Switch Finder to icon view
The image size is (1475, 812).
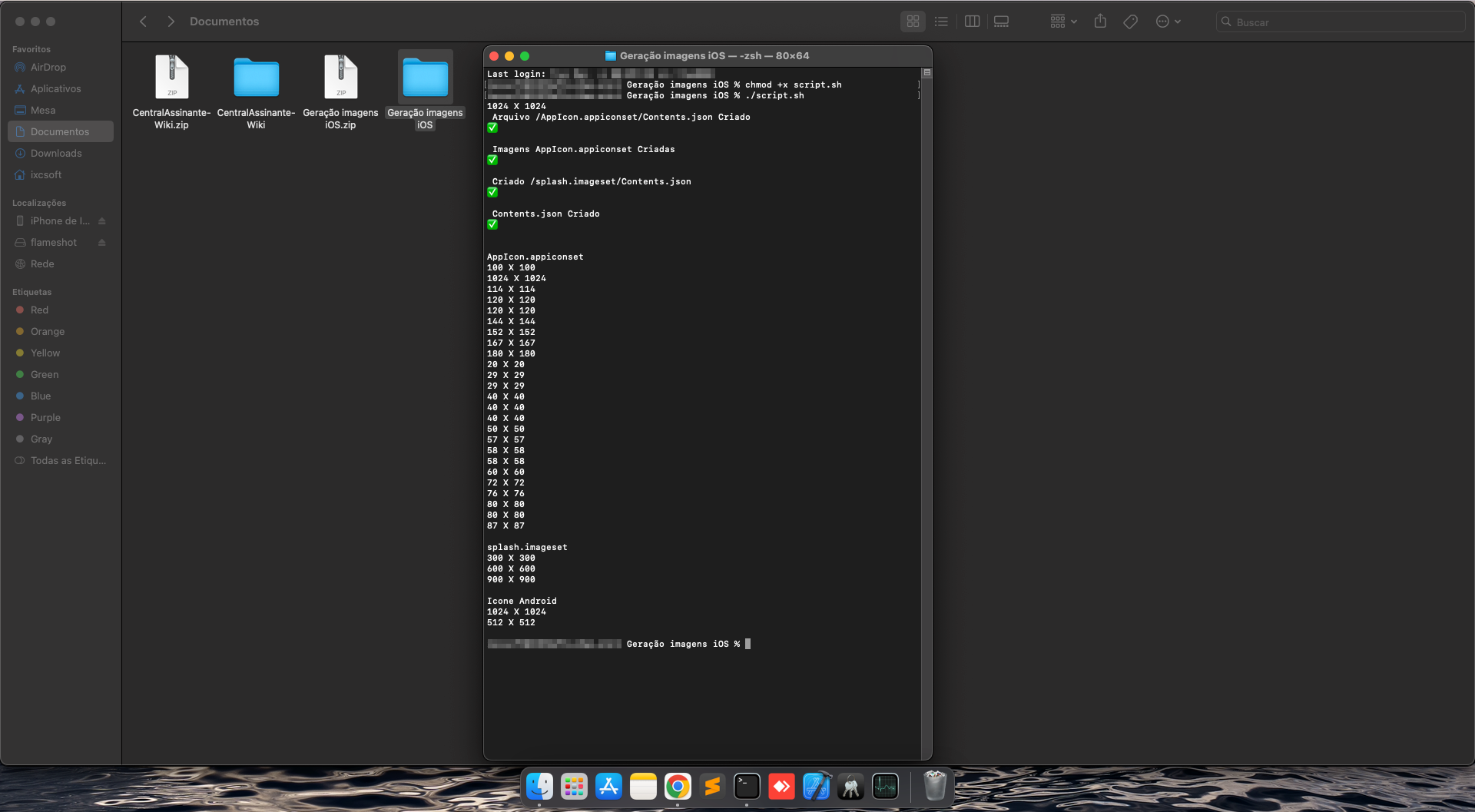click(x=913, y=22)
